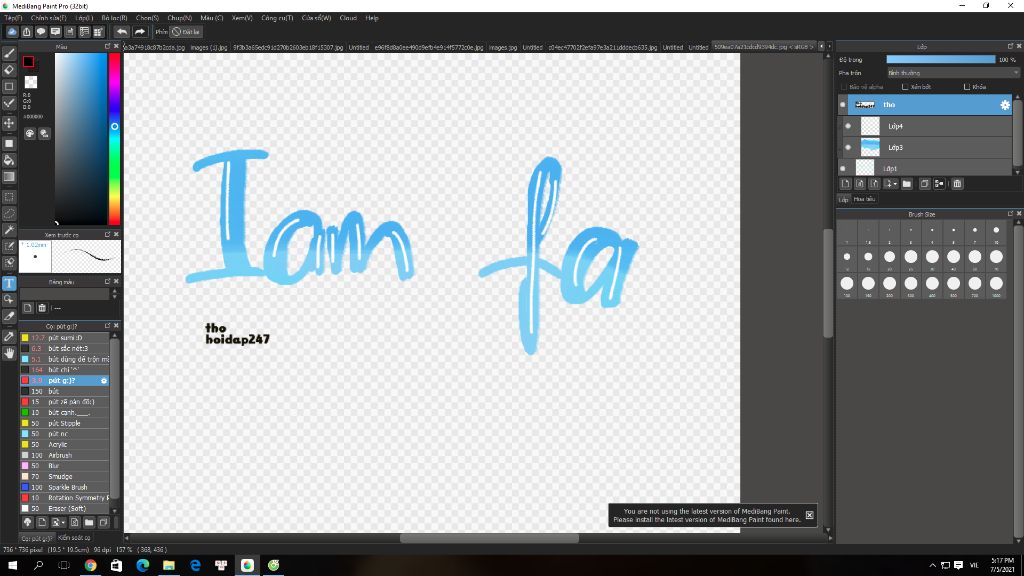
Task: Select the 'bút sumi :D' brush
Action: [x=65, y=338]
